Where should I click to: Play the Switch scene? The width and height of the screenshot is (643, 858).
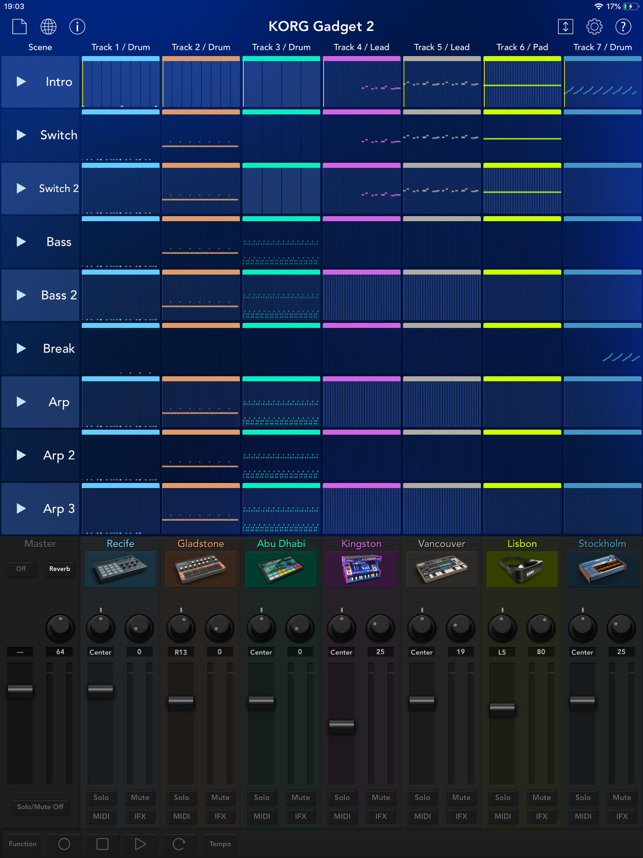click(x=21, y=135)
